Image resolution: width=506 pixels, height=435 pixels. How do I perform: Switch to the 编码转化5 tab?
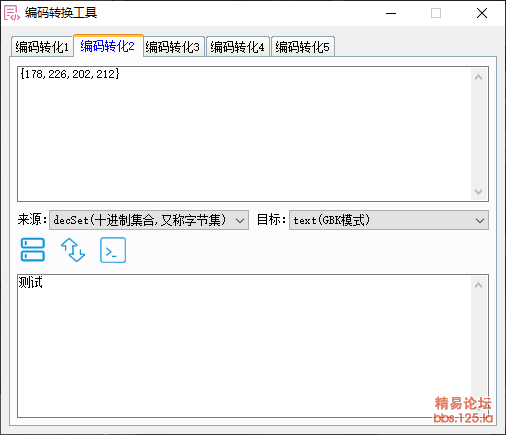302,47
